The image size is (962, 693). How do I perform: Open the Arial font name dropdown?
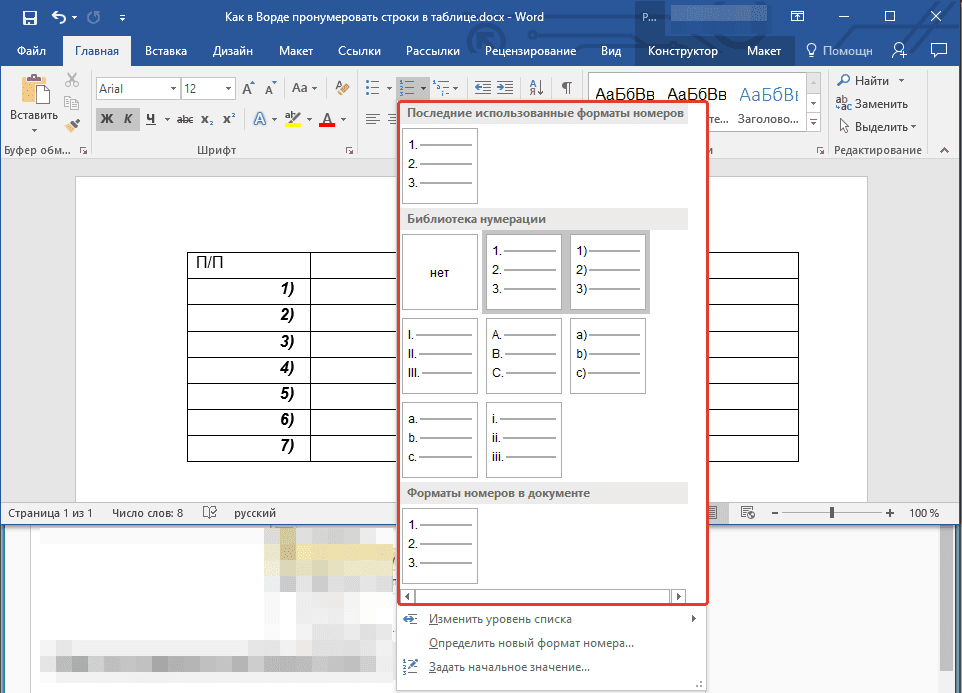point(174,89)
